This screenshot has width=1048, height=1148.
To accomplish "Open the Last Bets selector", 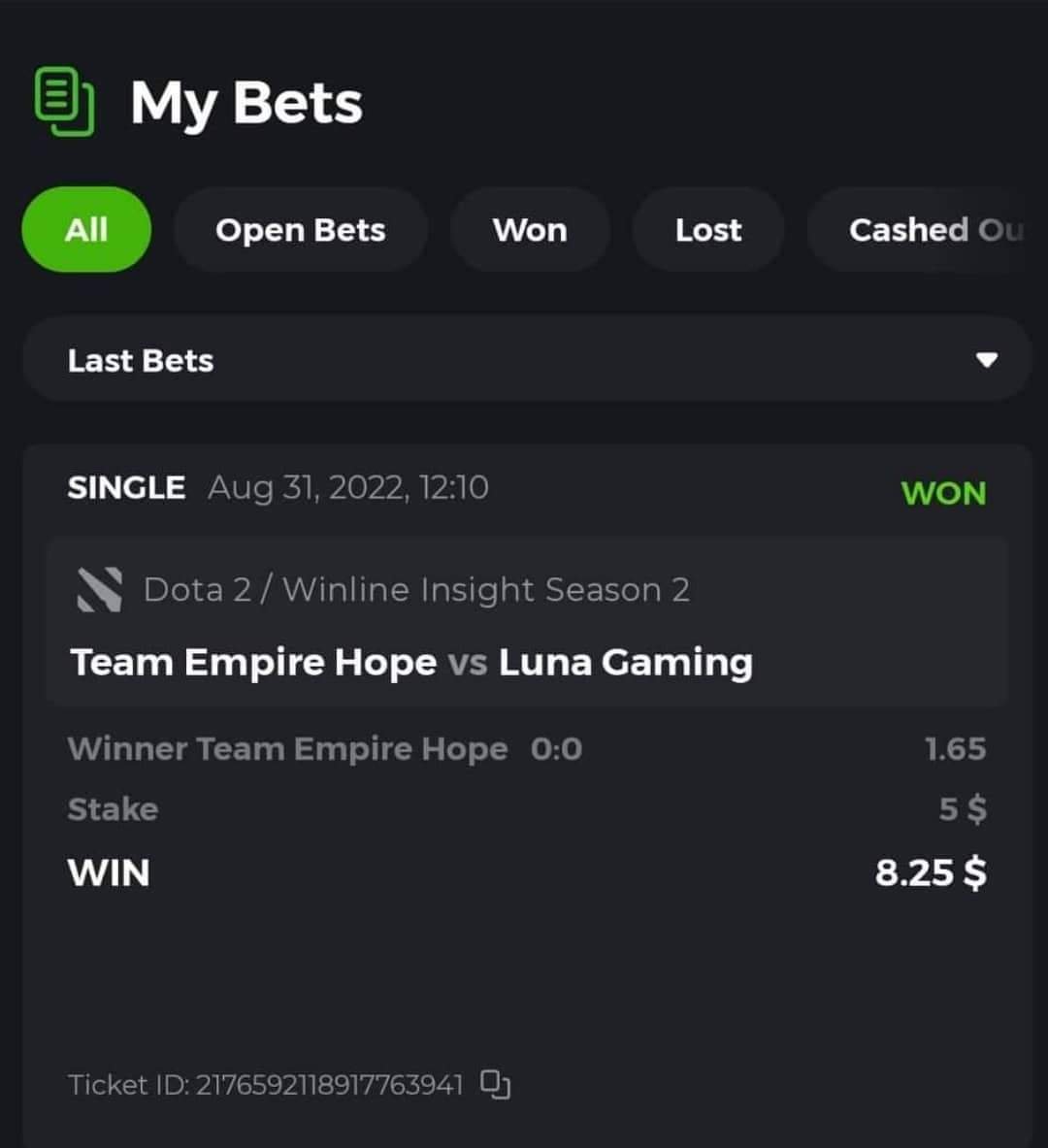I will [527, 359].
